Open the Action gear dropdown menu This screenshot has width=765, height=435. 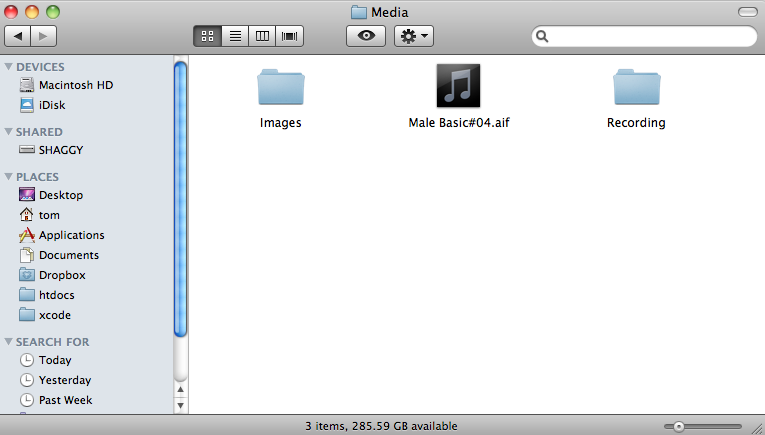pos(413,36)
